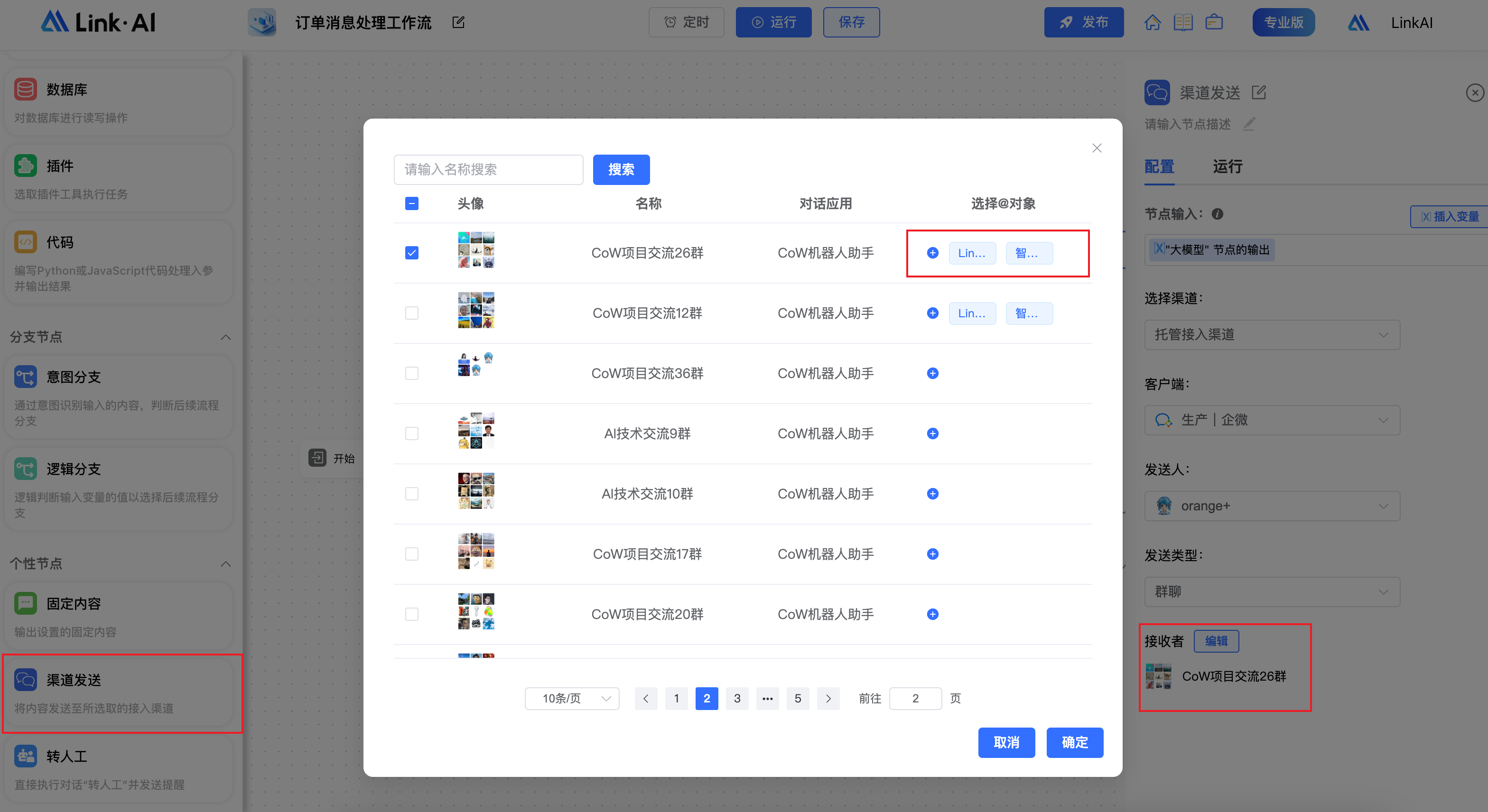Add @ target for CoW项目交流20群
This screenshot has width=1488, height=812.
pos(932,614)
